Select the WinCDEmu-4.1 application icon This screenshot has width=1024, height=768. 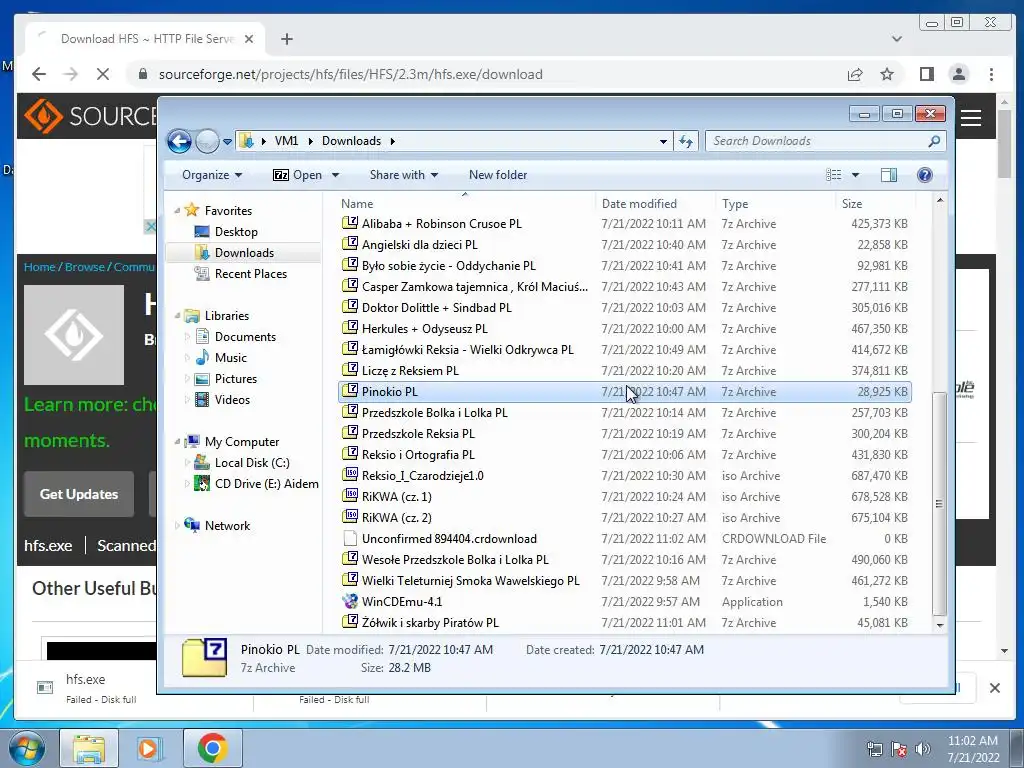tap(350, 601)
